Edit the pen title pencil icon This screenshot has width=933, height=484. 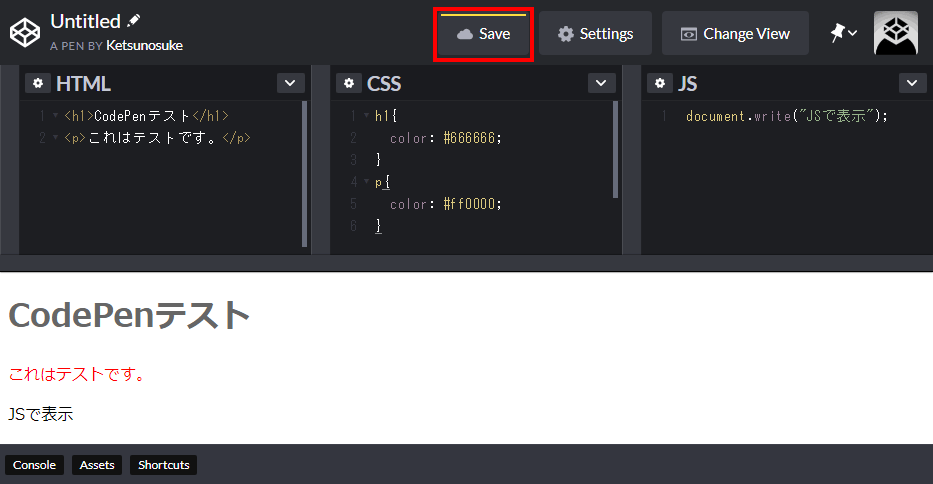coord(133,21)
